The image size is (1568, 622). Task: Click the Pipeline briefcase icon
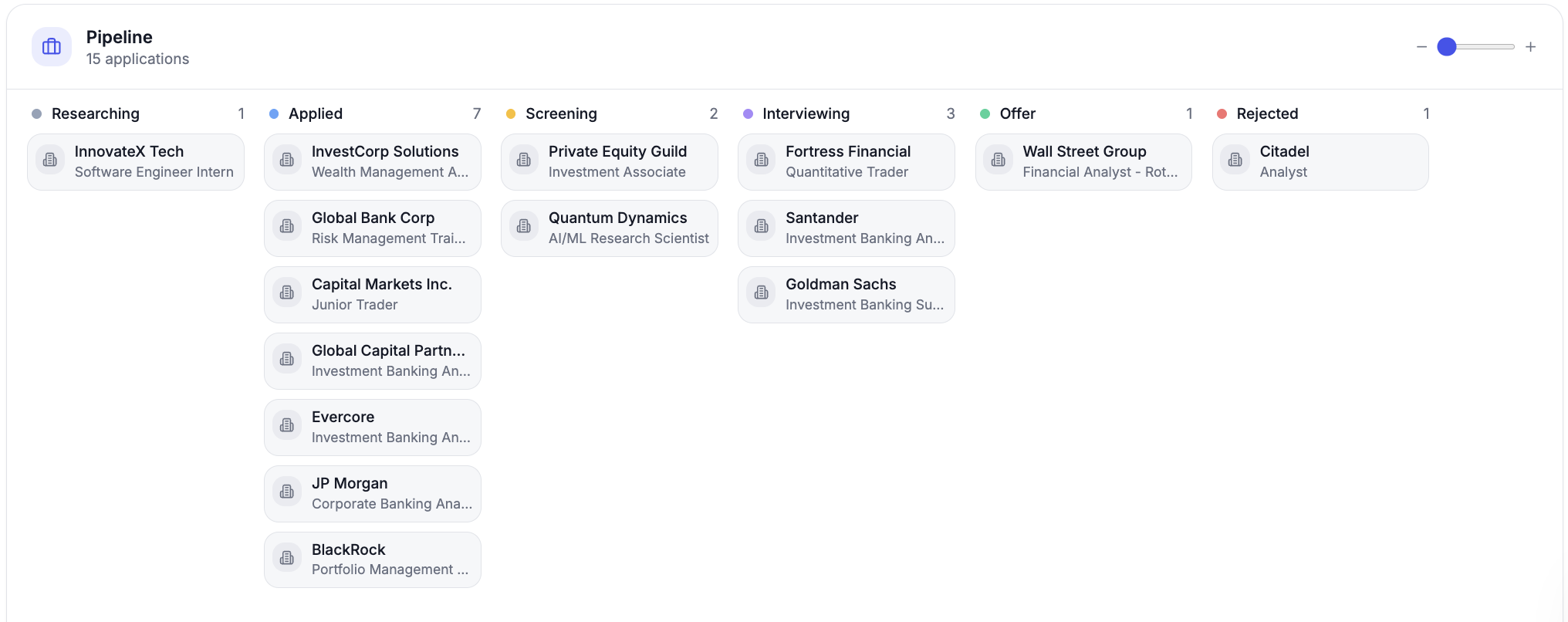point(52,47)
